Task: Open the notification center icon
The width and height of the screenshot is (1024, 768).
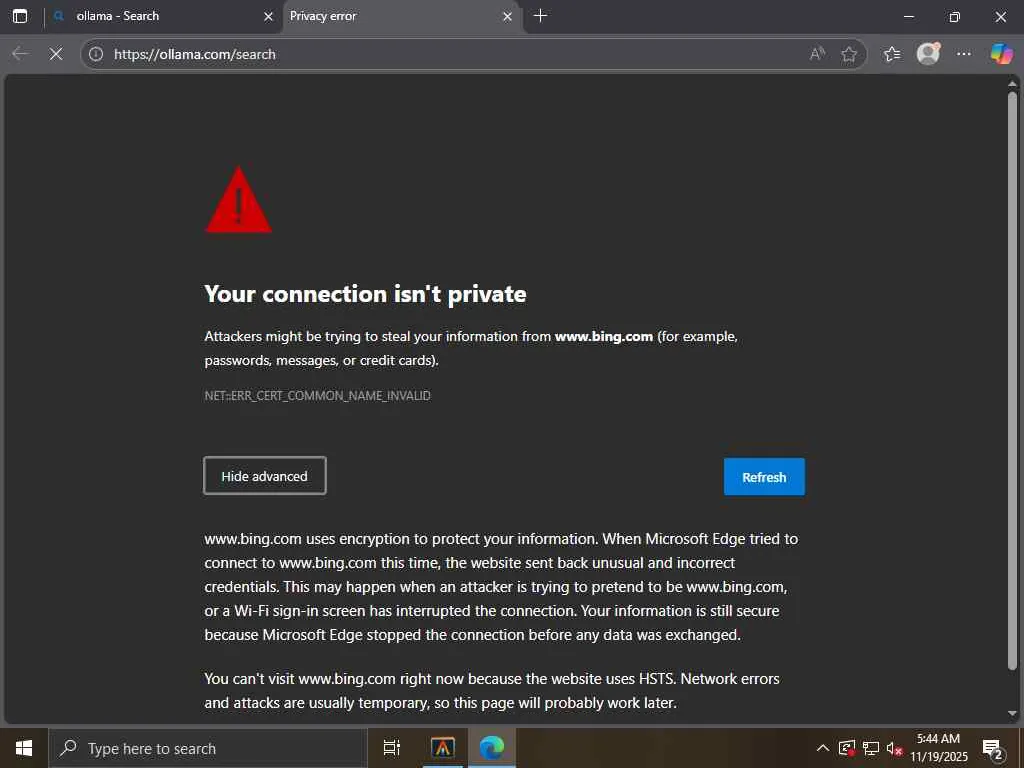Action: coord(992,749)
